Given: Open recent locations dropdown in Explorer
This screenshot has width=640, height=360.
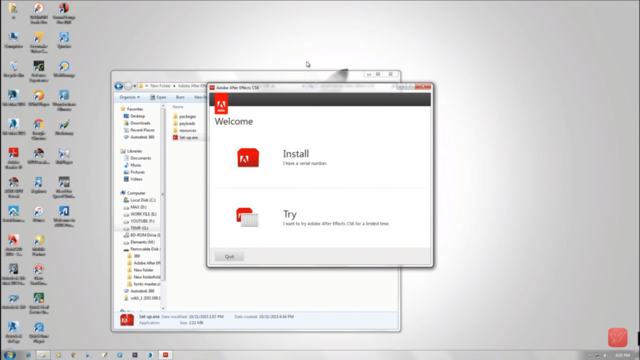Looking at the screenshot, I should (x=135, y=86).
